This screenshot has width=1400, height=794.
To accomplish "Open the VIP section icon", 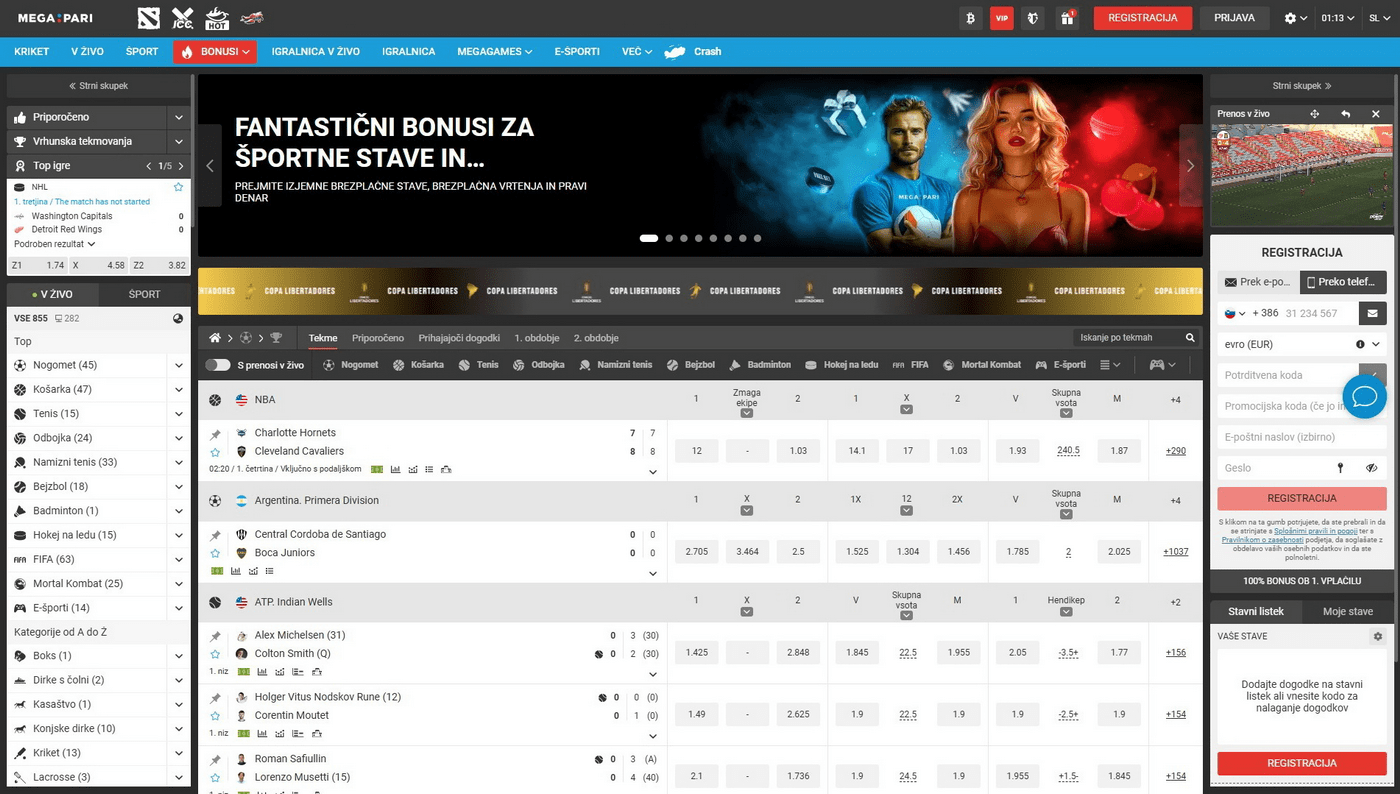I will tap(1001, 17).
